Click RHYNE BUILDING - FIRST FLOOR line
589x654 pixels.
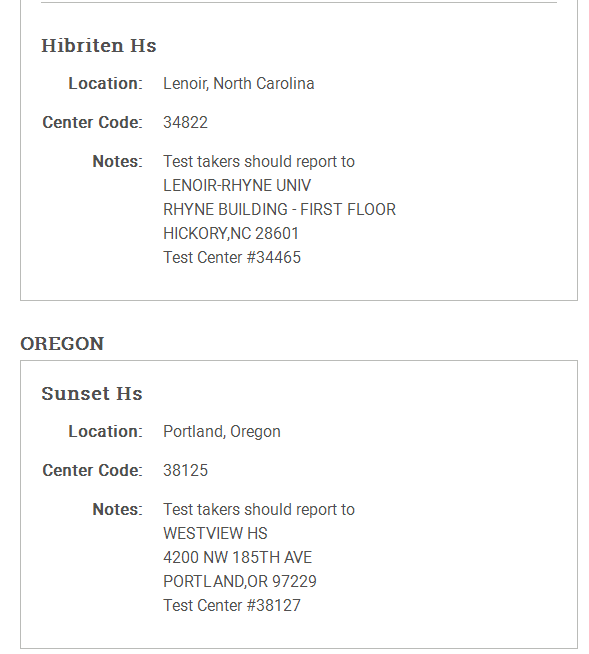pyautogui.click(x=279, y=209)
